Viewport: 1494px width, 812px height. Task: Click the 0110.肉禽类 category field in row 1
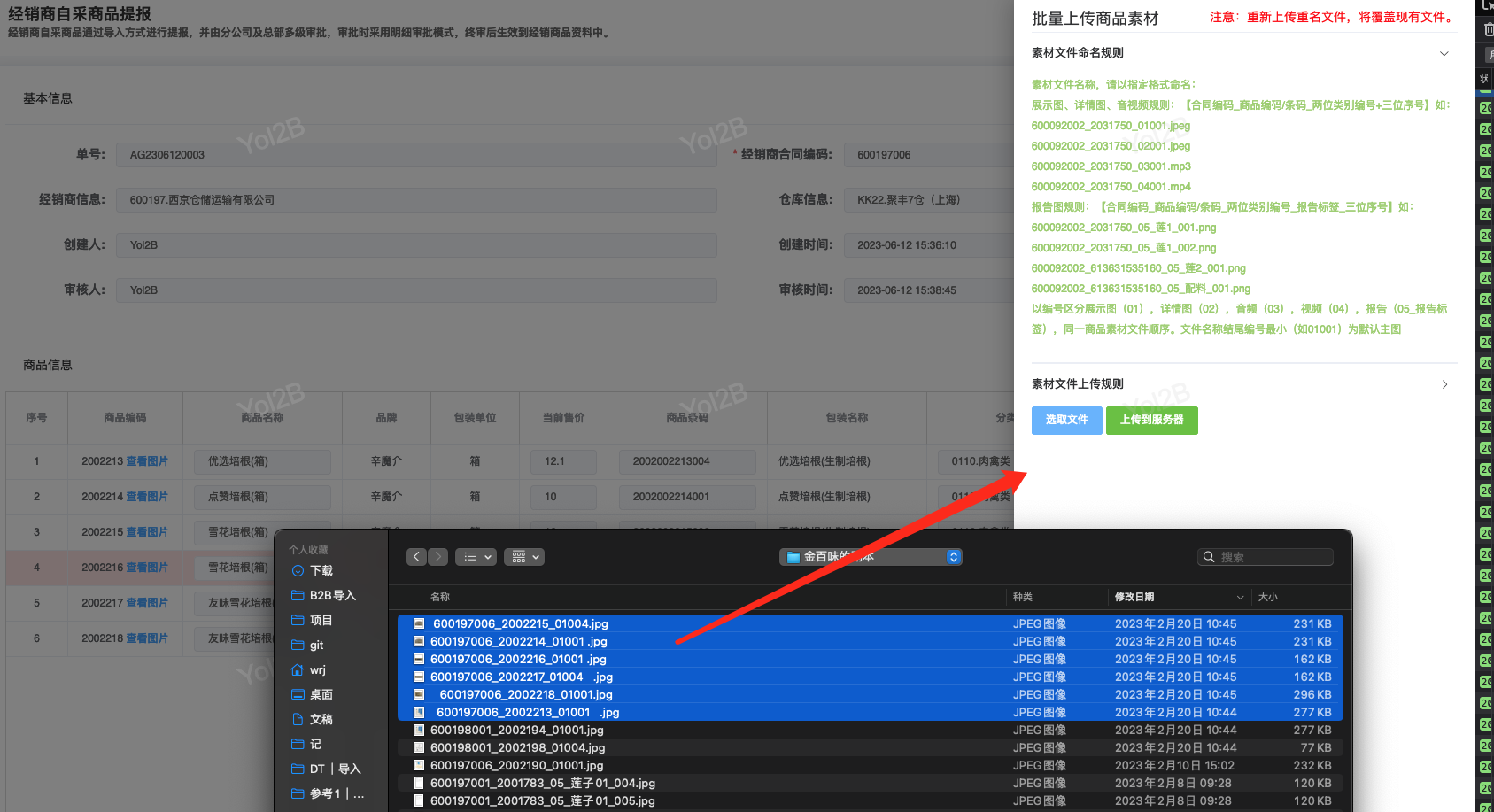point(976,461)
